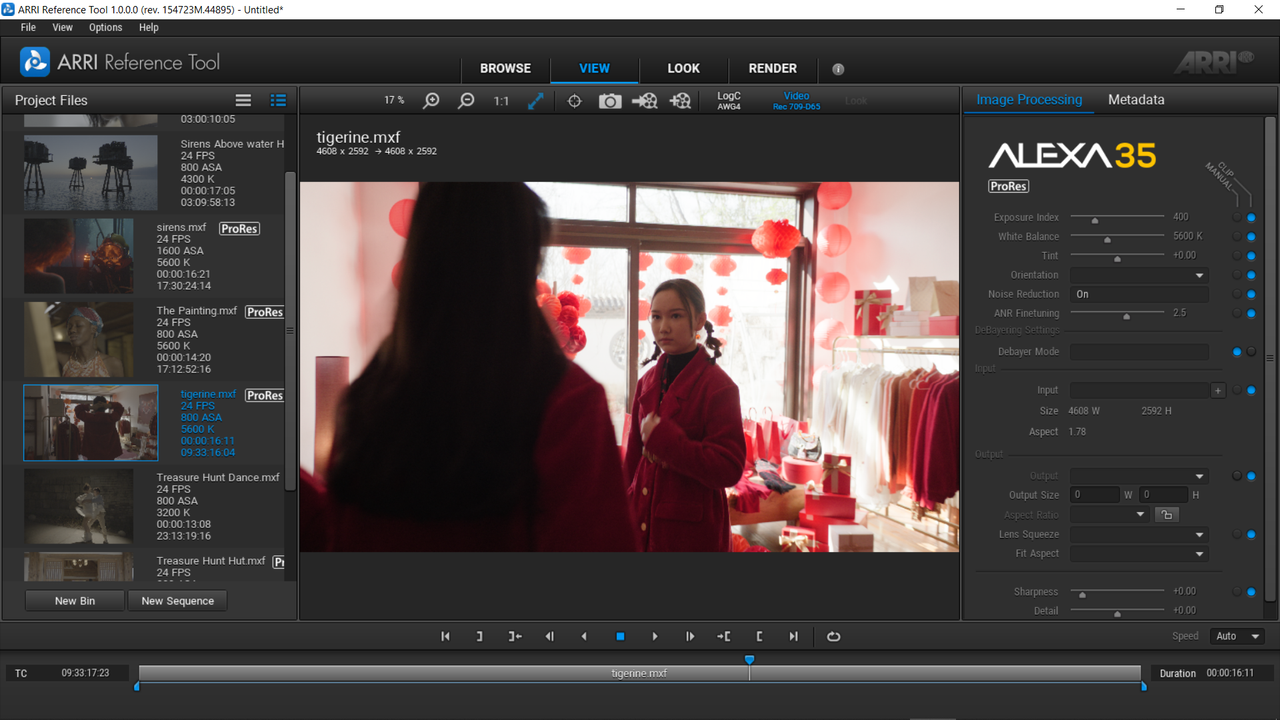Image resolution: width=1280 pixels, height=720 pixels.
Task: Click the camera snapshot icon
Action: tap(610, 101)
